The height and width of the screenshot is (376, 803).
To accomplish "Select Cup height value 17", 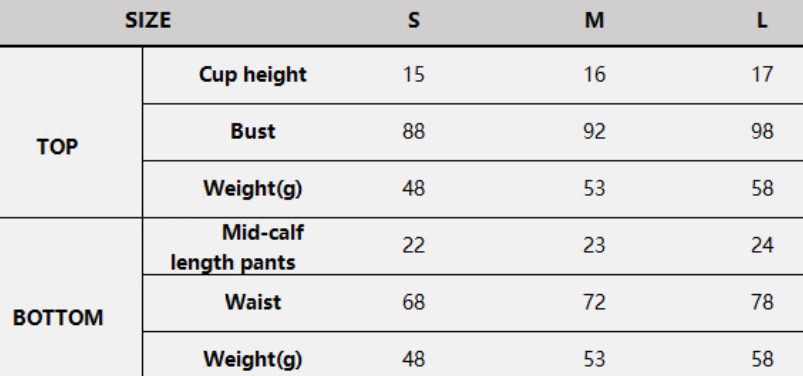I will [x=762, y=75].
